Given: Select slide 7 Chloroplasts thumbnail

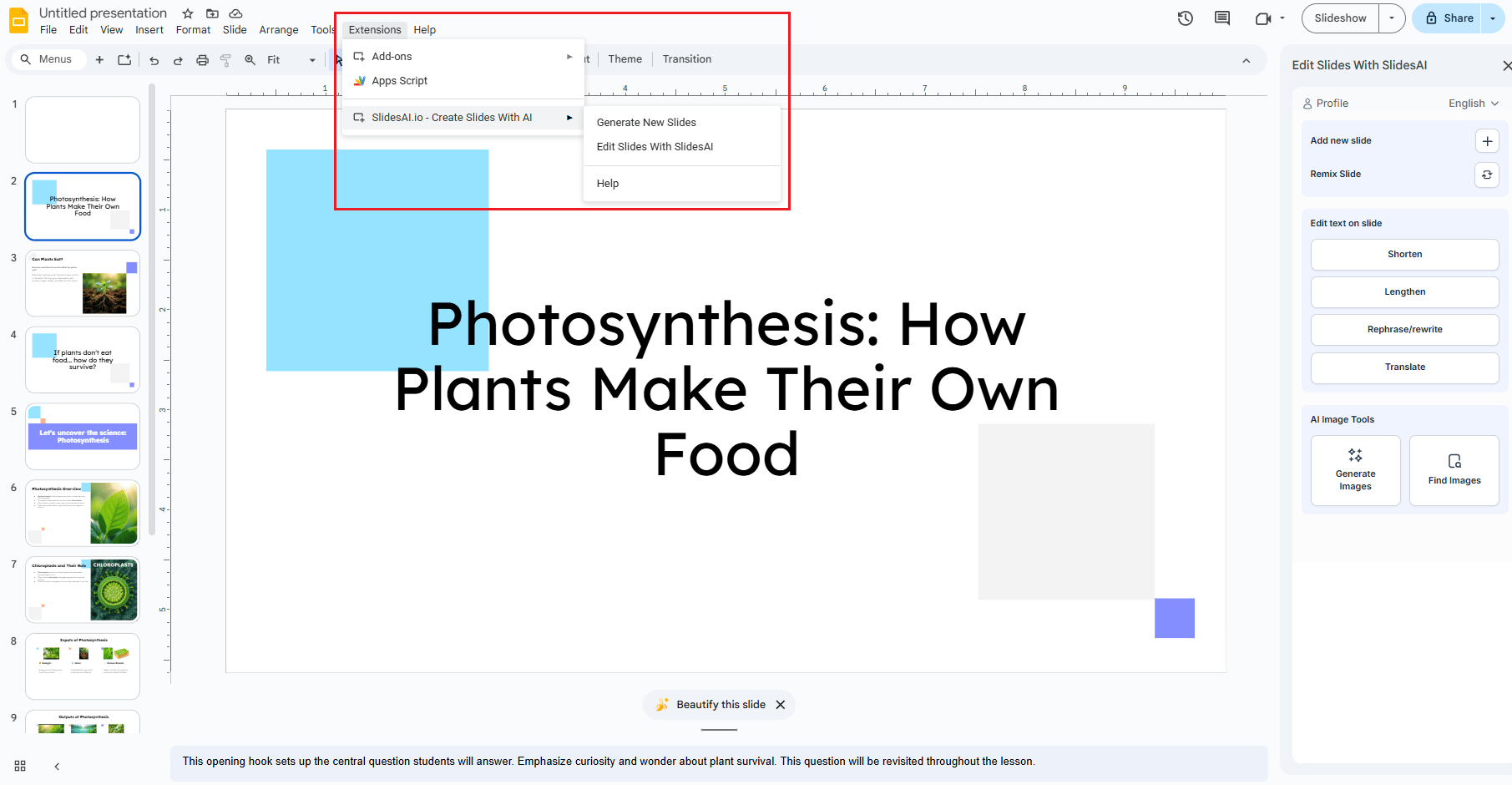Looking at the screenshot, I should coord(83,590).
